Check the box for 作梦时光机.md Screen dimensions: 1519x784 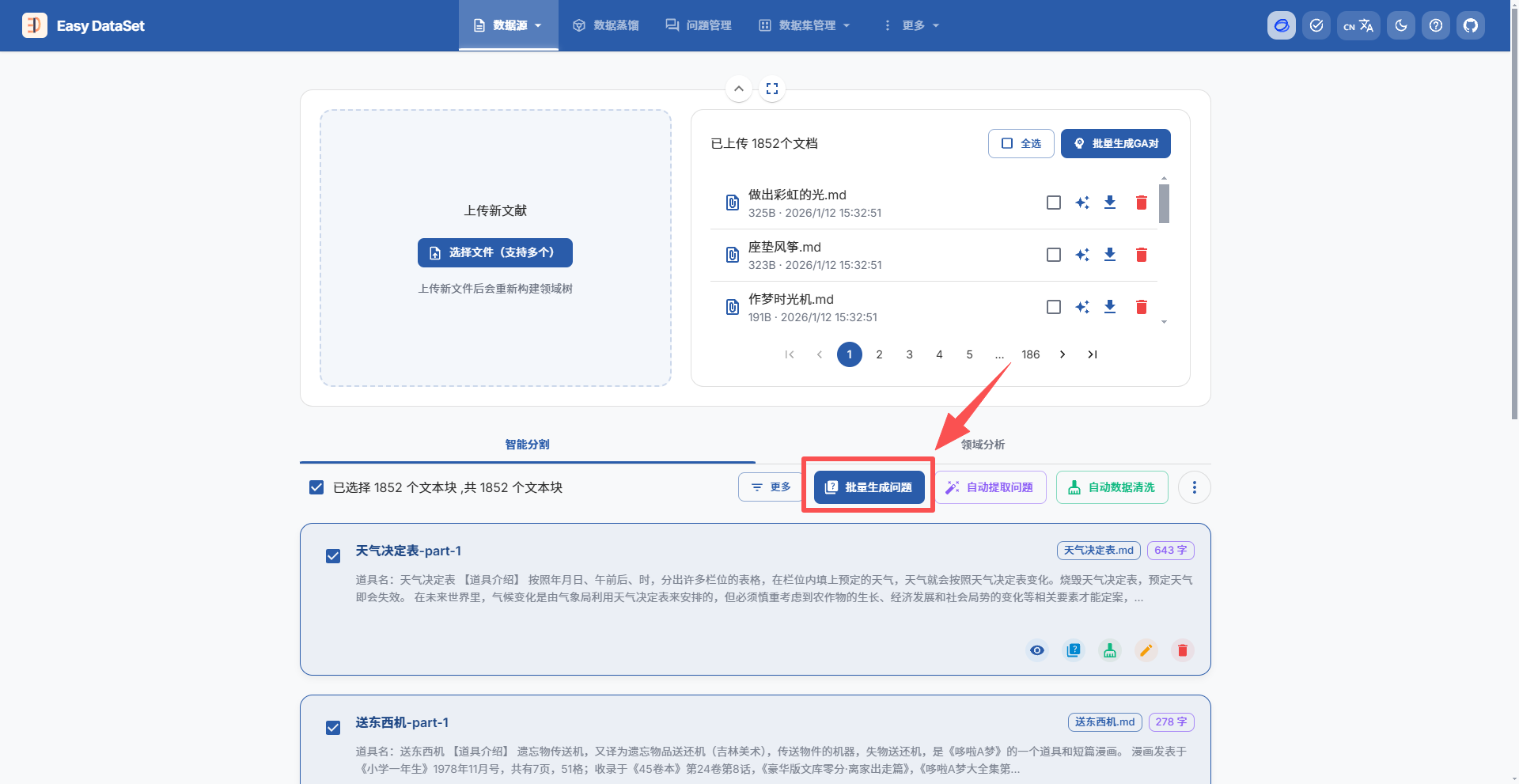click(x=1054, y=307)
